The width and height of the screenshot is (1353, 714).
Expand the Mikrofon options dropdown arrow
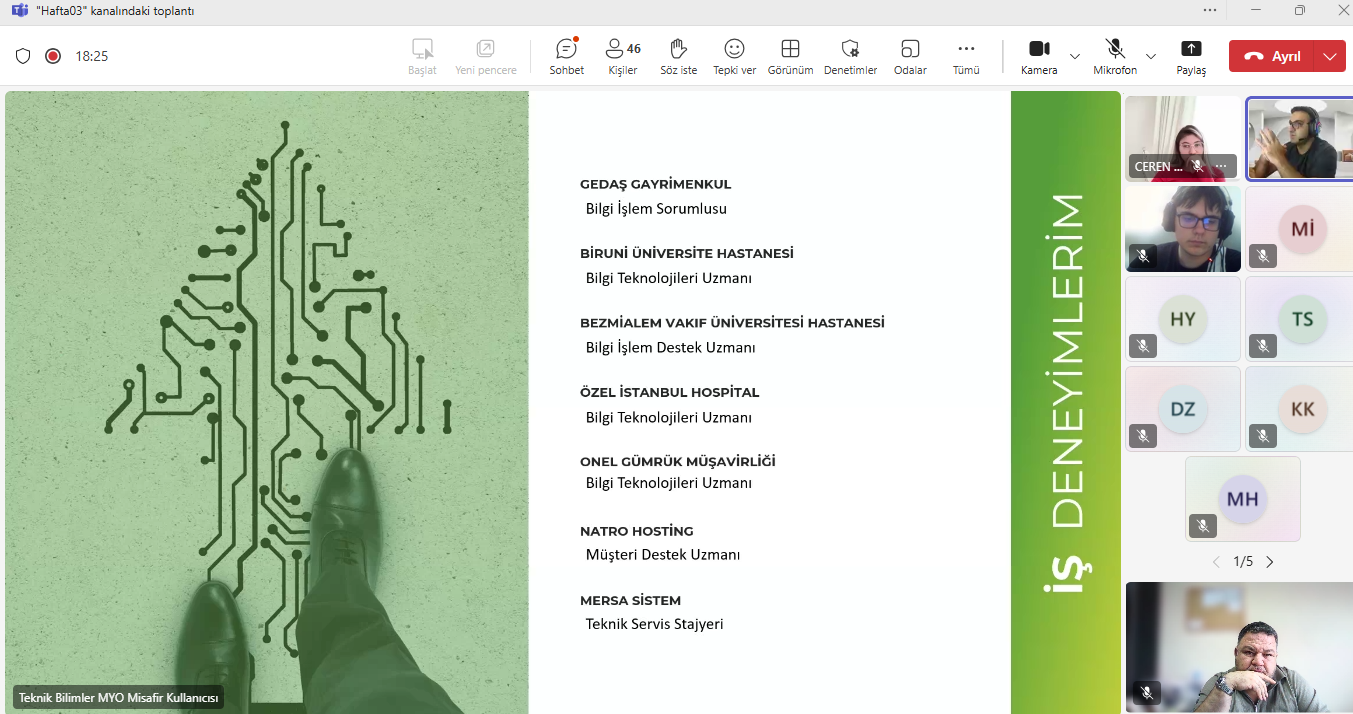(1151, 56)
